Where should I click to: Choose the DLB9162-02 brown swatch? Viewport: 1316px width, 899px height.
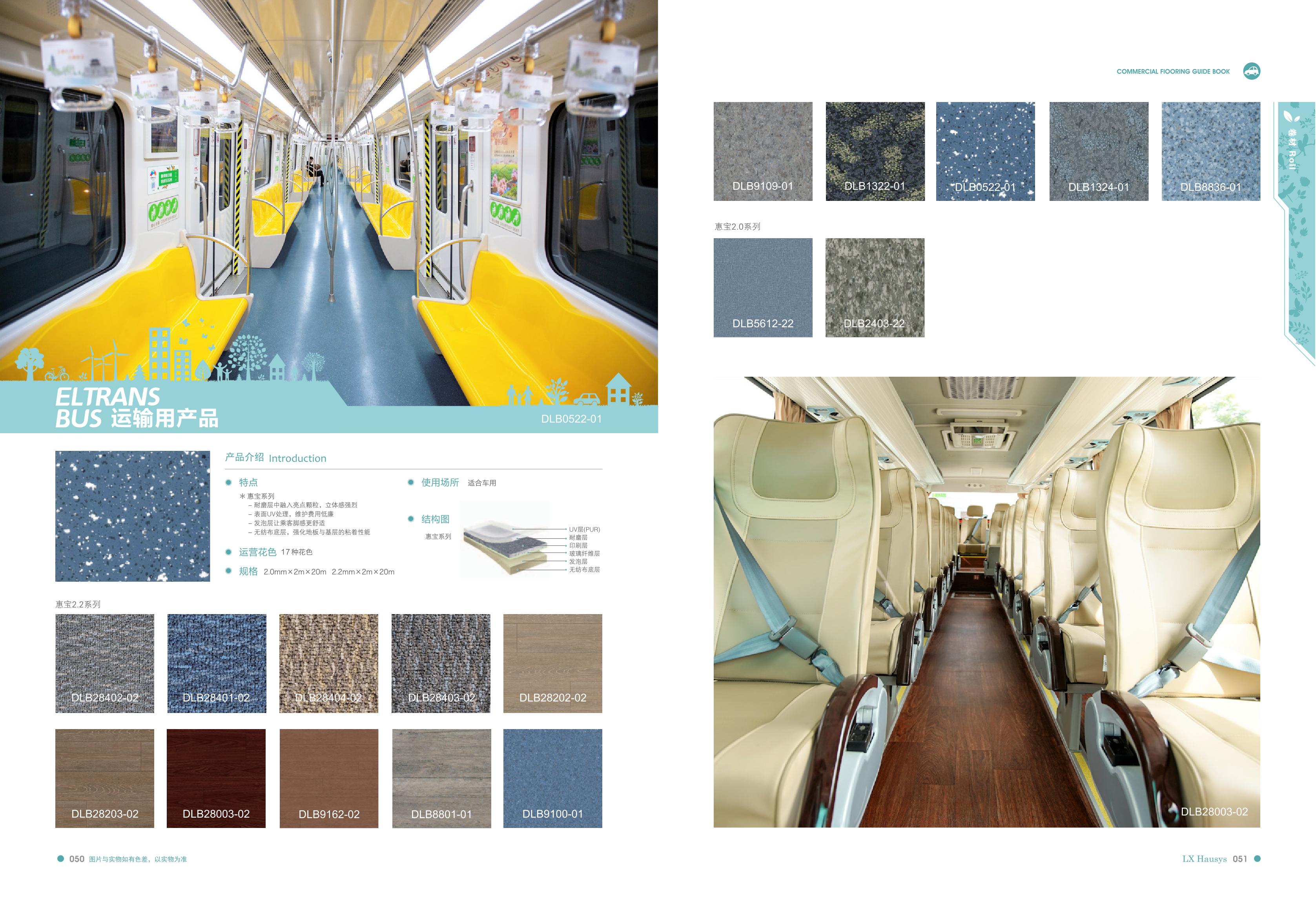tap(328, 779)
